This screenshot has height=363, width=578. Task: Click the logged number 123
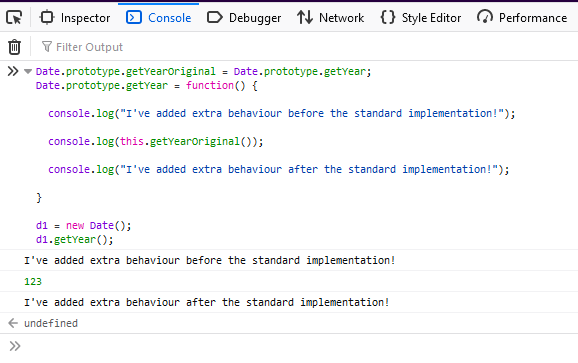coord(33,282)
